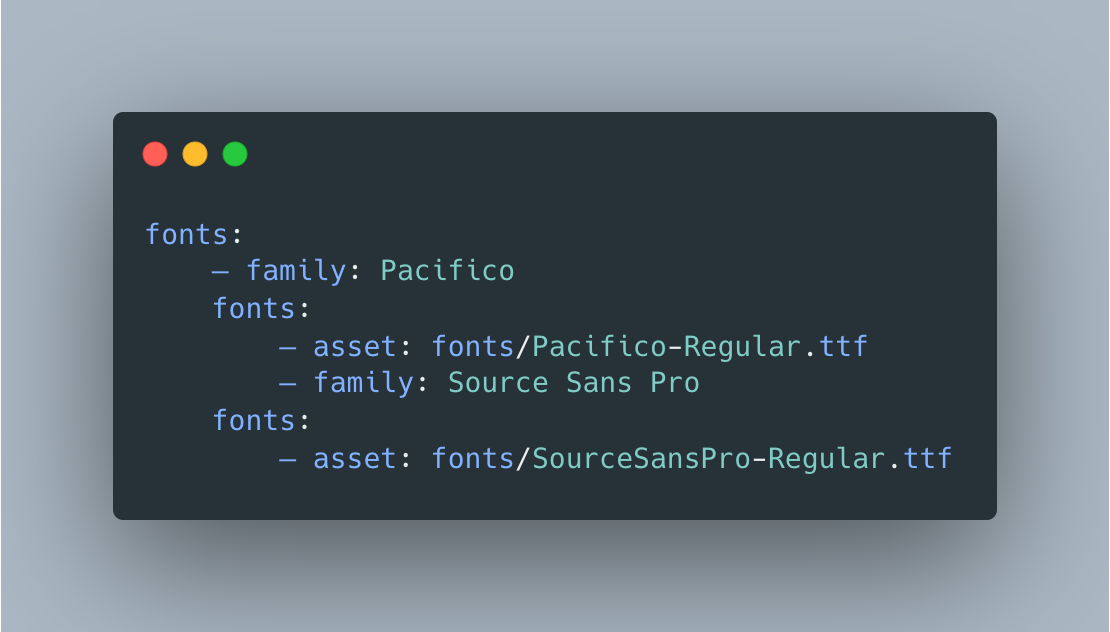Click the family key before Pacifico
Viewport: 1110px width, 632px height.
296,272
